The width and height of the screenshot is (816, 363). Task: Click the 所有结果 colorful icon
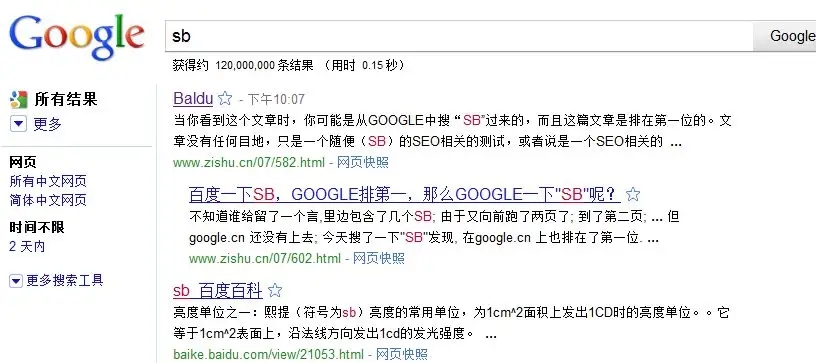pos(18,99)
